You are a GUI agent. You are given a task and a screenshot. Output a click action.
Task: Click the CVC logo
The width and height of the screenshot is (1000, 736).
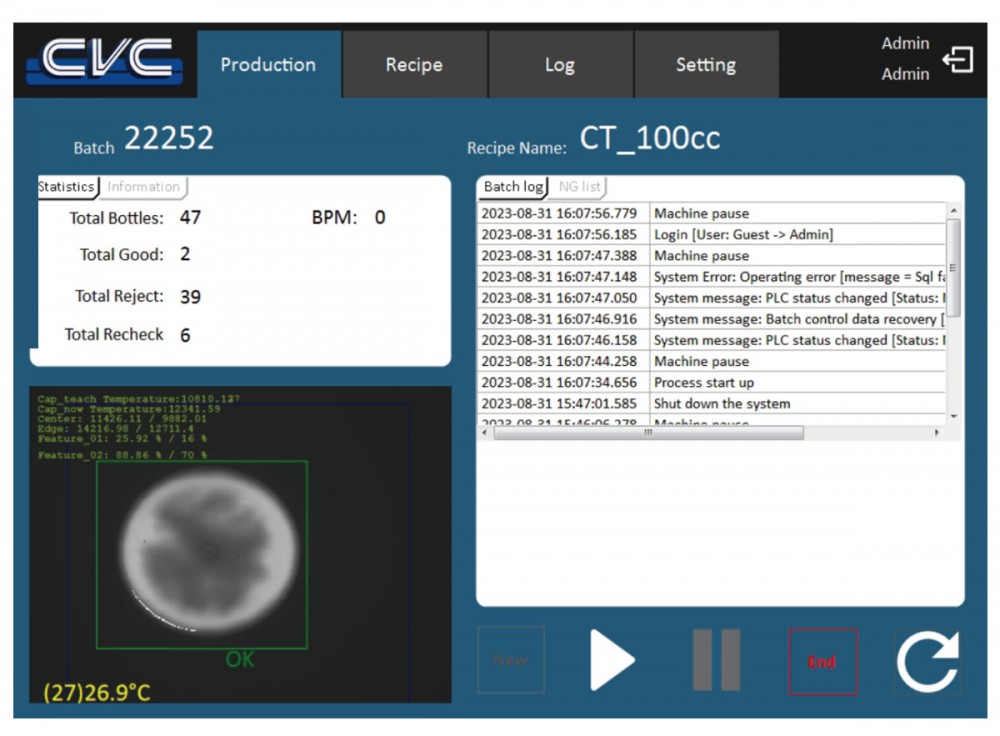[x=105, y=62]
